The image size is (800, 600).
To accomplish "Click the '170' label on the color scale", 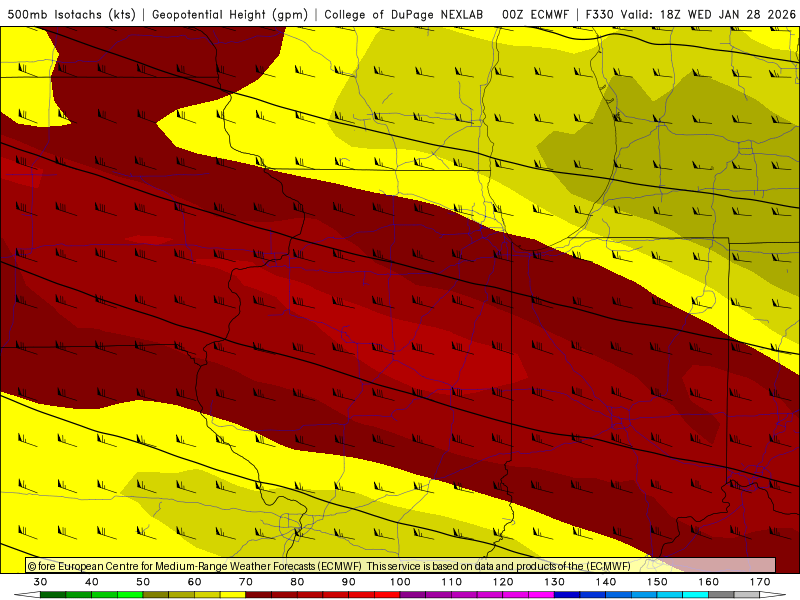I will click(x=760, y=582).
